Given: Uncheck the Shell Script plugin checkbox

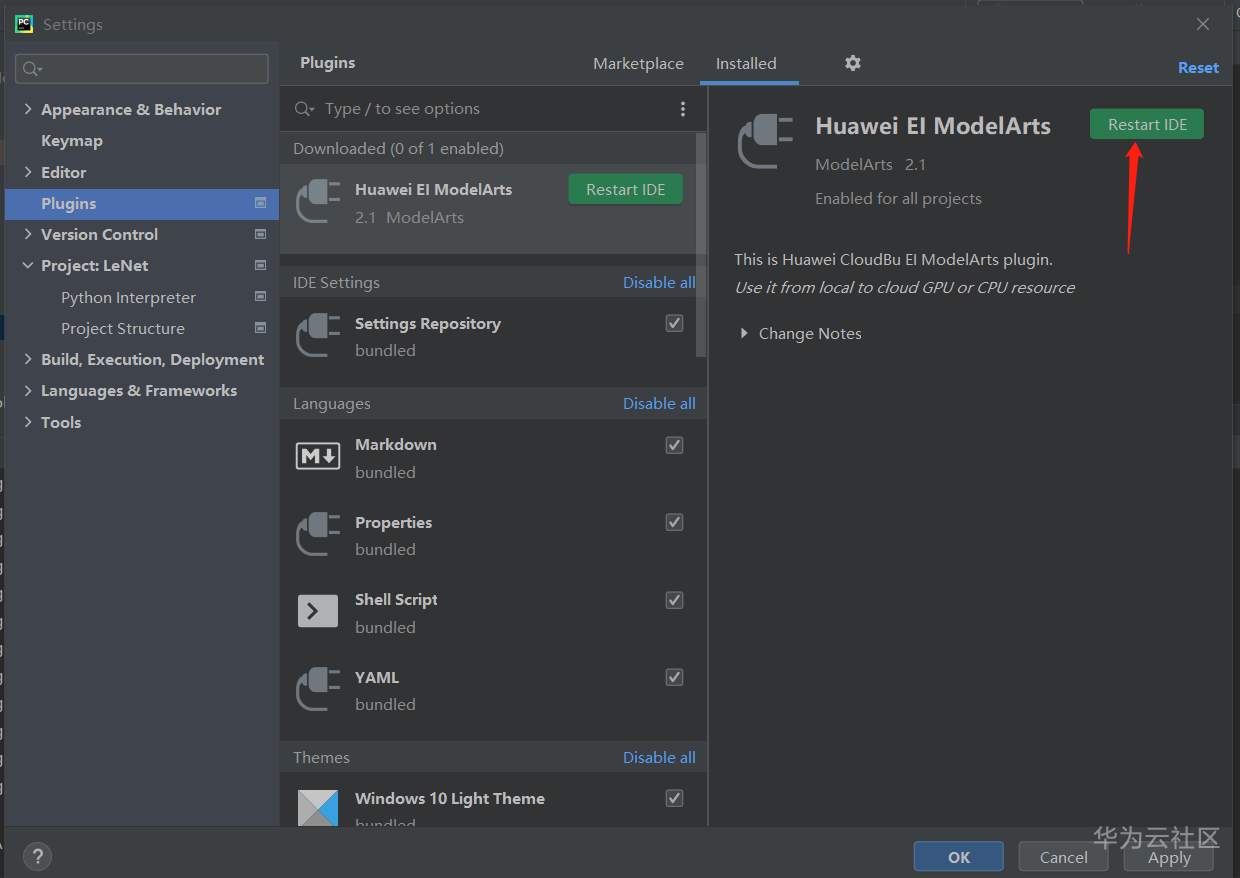Looking at the screenshot, I should (675, 600).
